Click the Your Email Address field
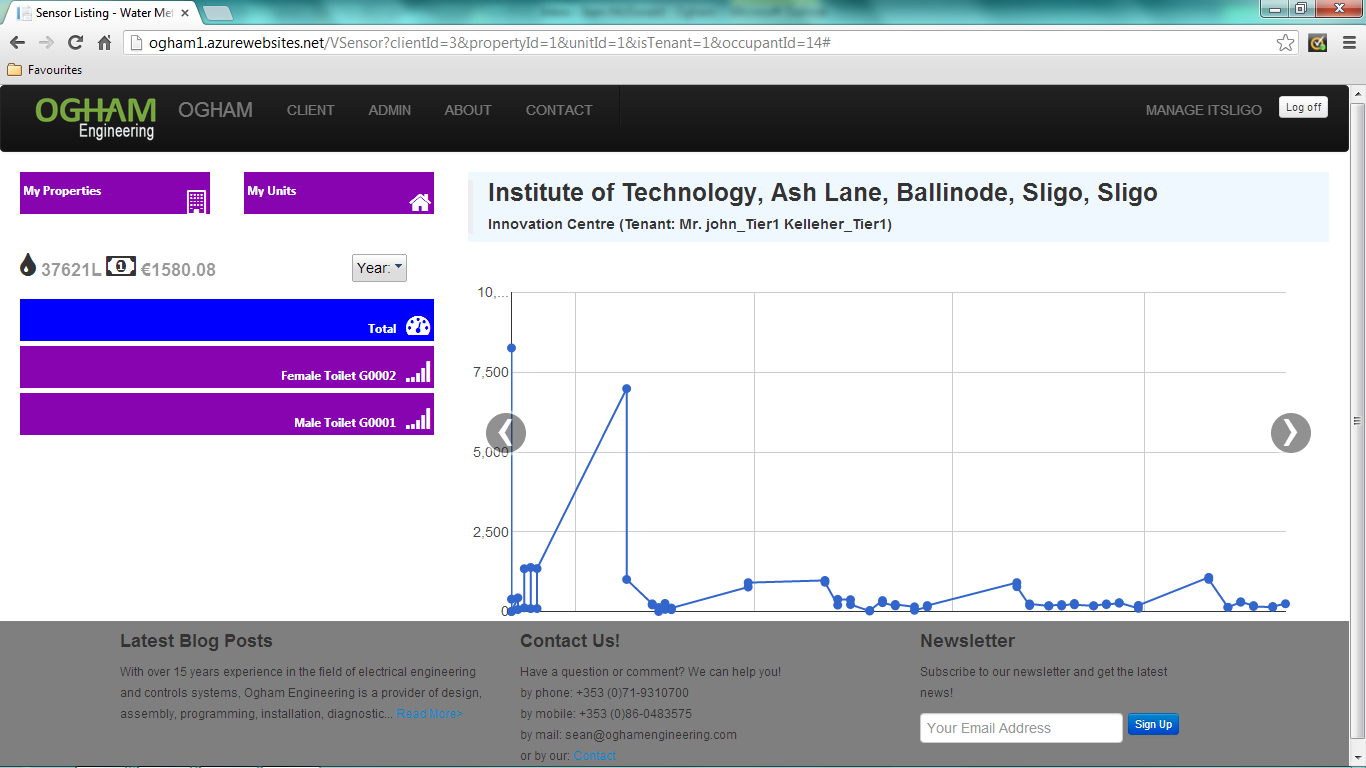The image size is (1366, 768). pos(1020,728)
